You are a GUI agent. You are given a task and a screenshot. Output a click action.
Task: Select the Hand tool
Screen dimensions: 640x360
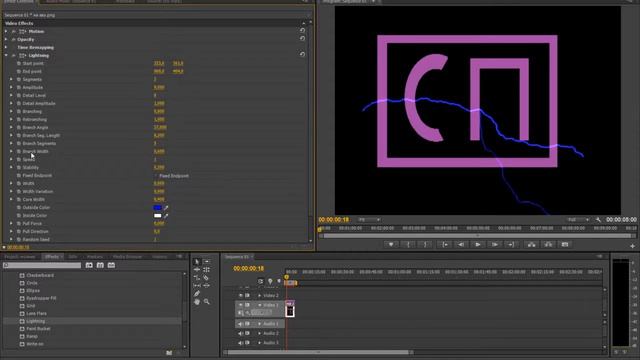click(197, 302)
